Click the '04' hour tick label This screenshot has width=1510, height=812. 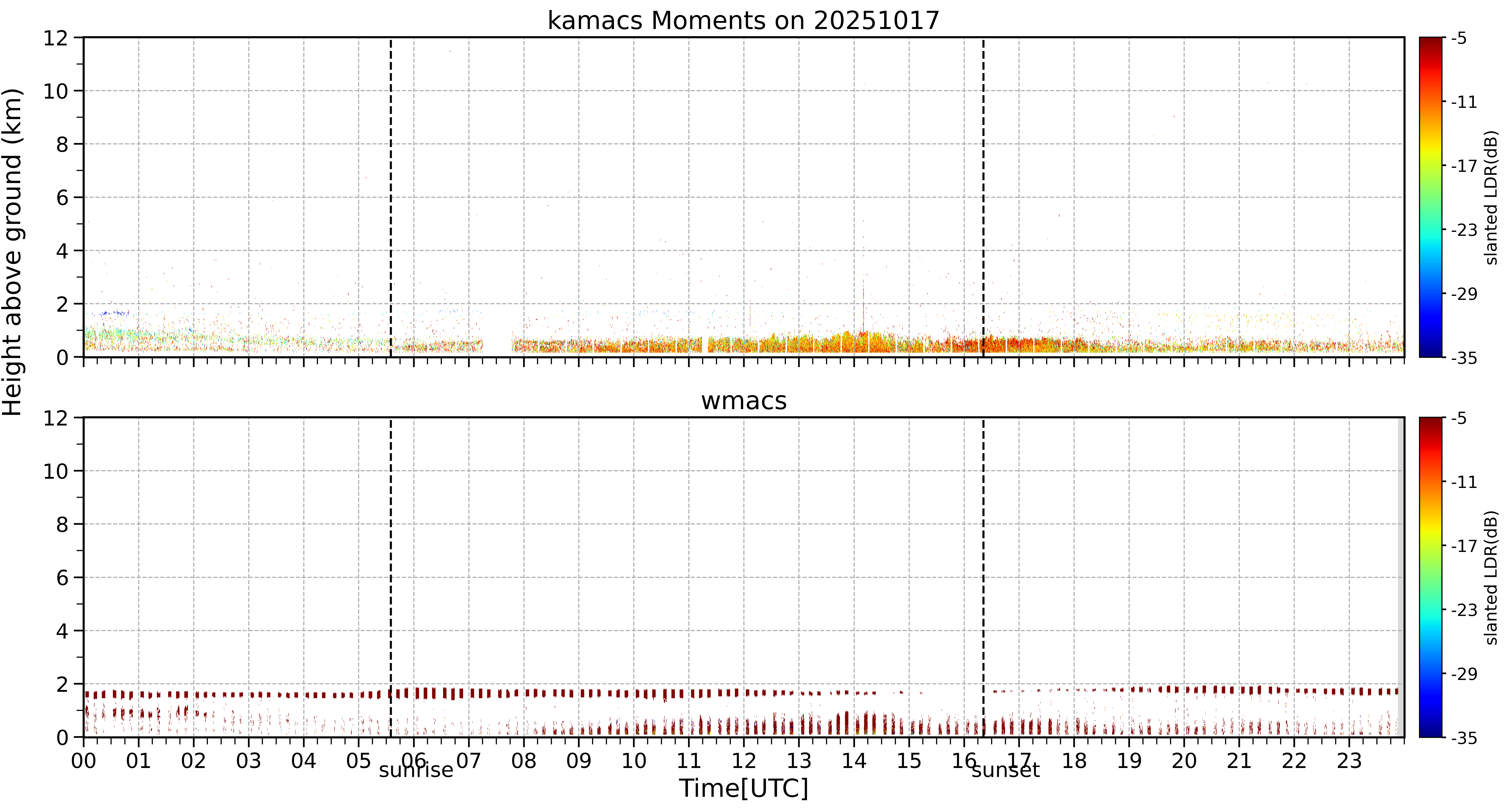[304, 761]
